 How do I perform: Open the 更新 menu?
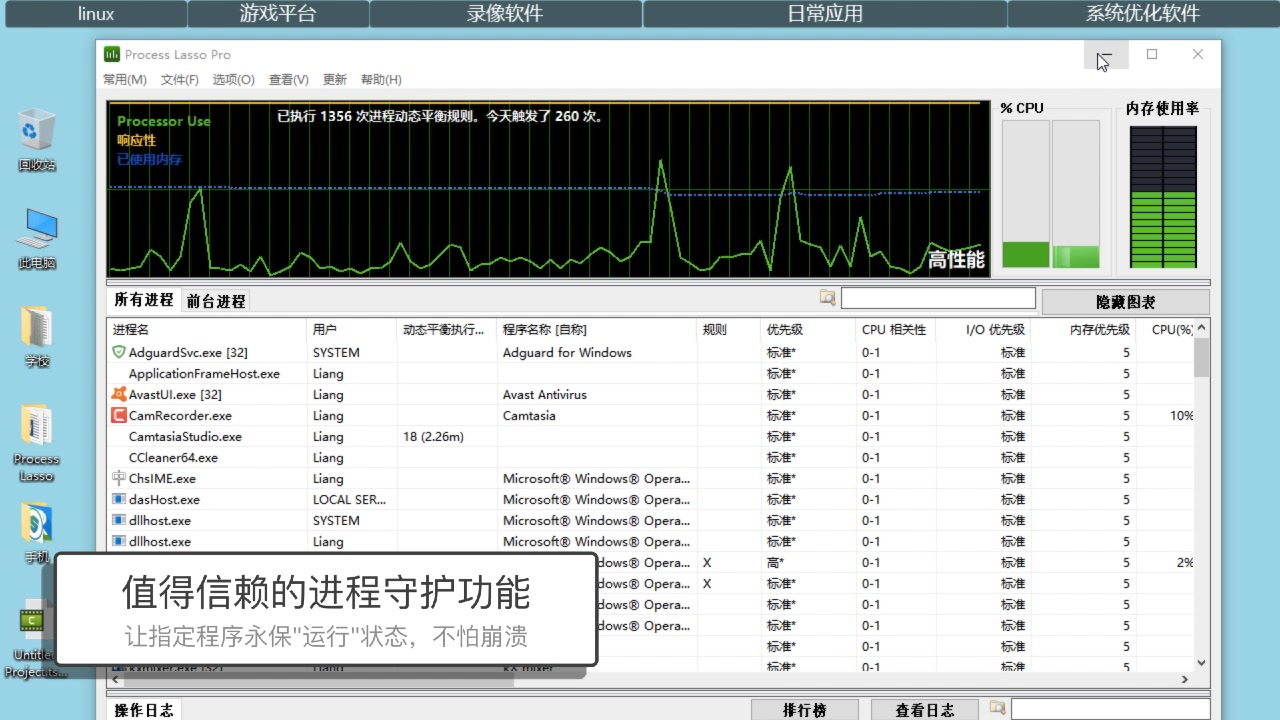tap(335, 80)
